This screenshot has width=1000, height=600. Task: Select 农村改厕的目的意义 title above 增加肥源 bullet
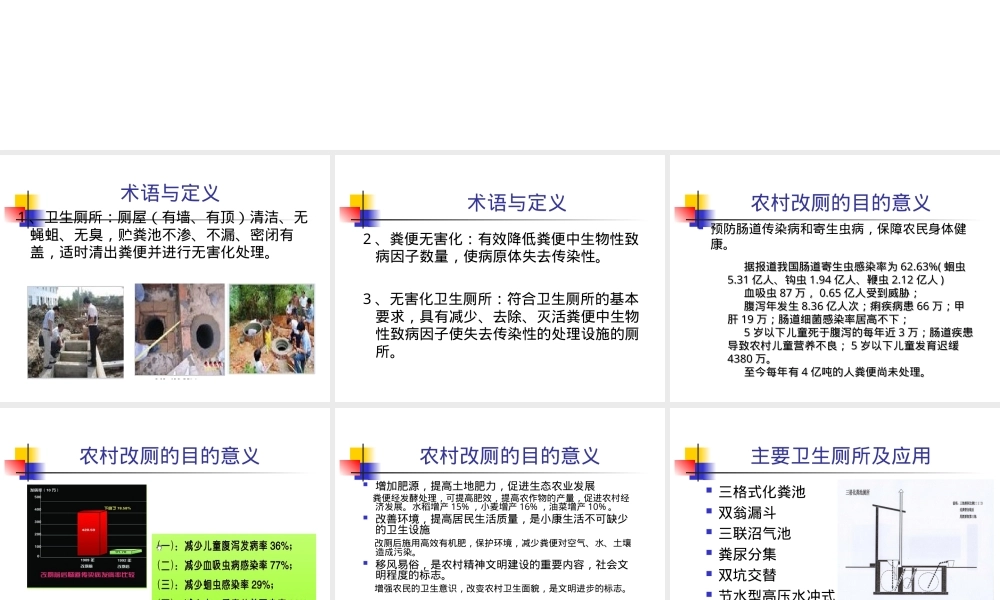pos(510,456)
